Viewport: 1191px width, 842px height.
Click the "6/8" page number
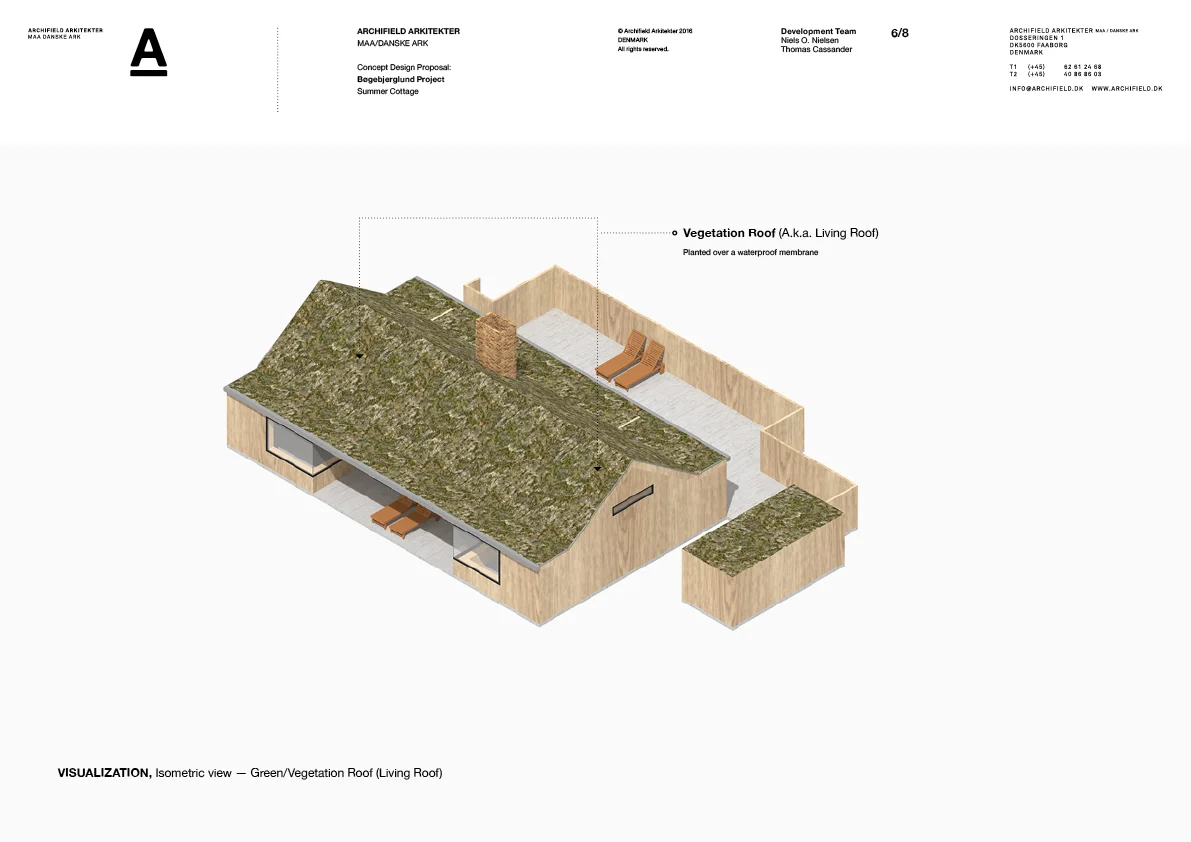899,33
